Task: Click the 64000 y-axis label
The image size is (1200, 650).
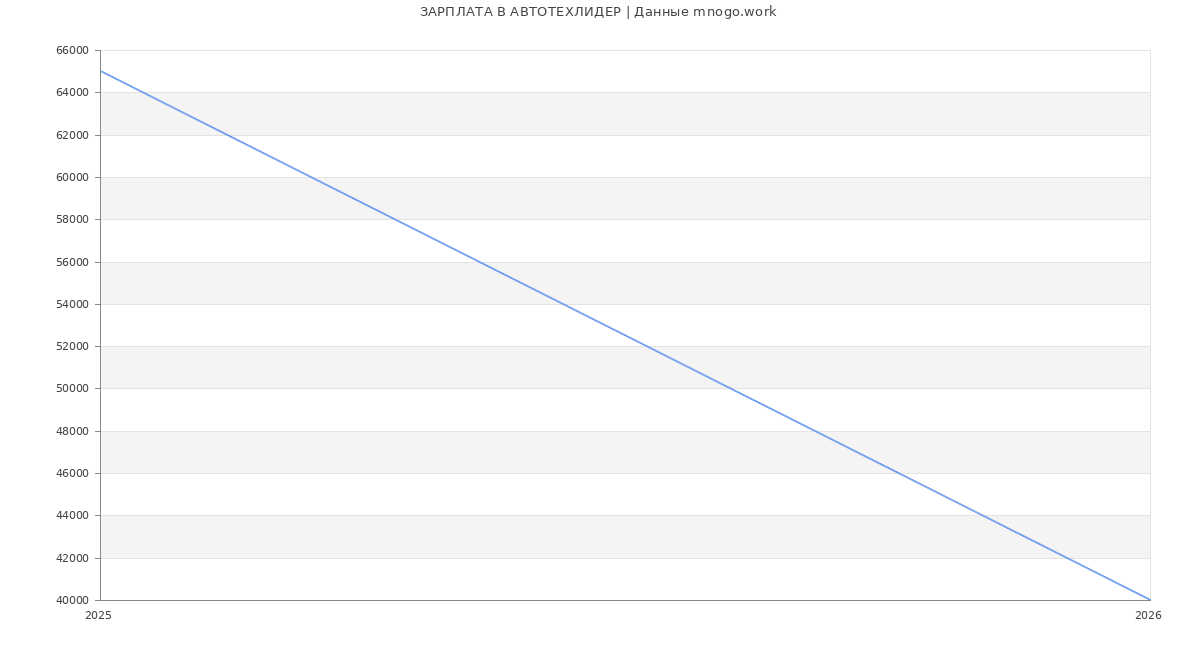Action: [x=74, y=93]
